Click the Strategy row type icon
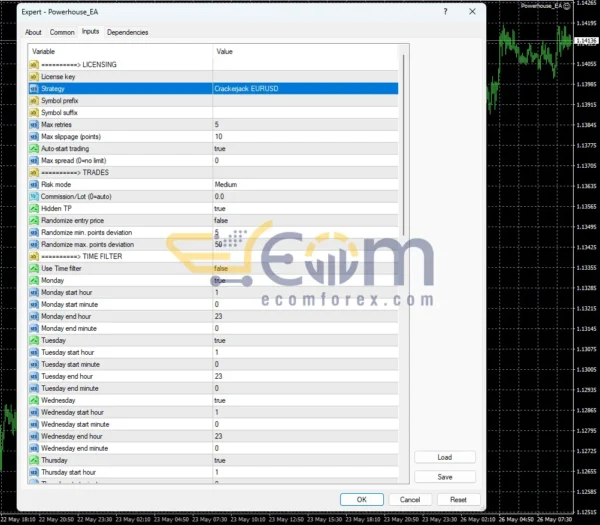 (34, 88)
